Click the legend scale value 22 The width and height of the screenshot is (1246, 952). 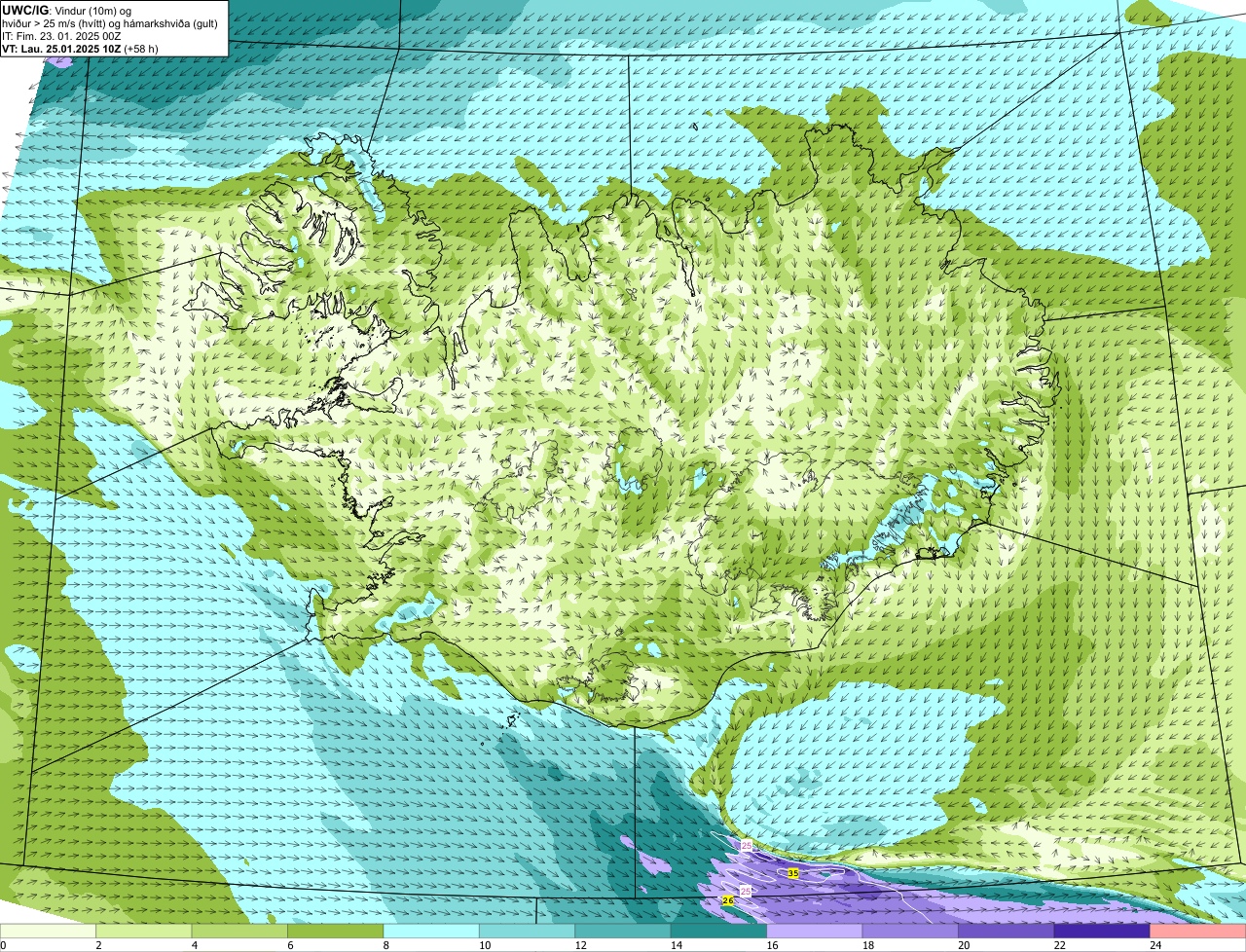(1060, 945)
